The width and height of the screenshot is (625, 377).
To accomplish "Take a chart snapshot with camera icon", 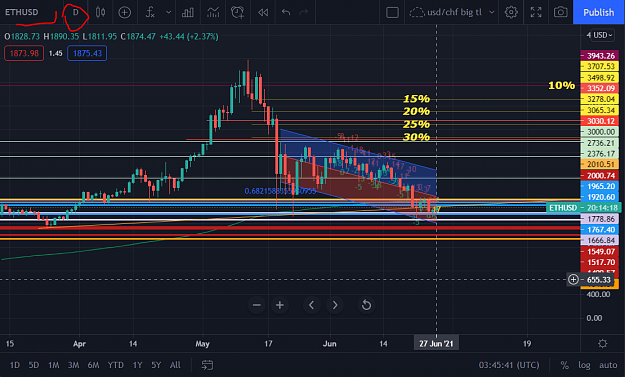I will coord(560,12).
